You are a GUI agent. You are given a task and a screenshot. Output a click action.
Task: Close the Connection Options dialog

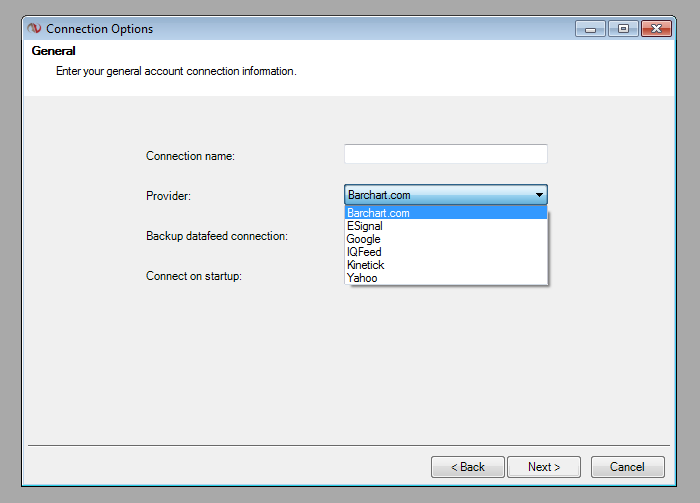pyautogui.click(x=656, y=29)
